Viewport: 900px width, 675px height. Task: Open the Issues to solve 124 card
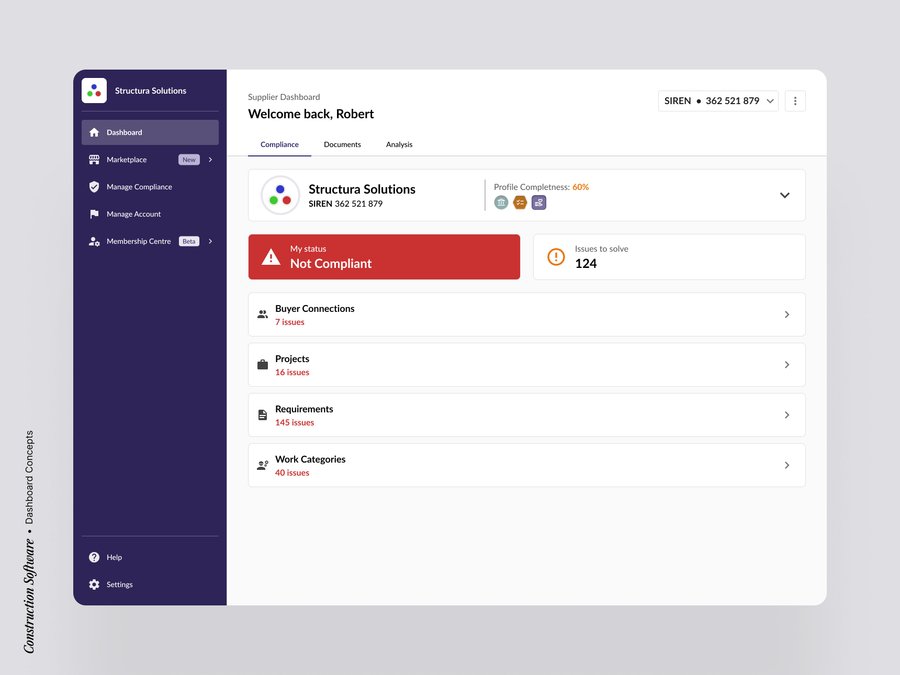pos(668,257)
